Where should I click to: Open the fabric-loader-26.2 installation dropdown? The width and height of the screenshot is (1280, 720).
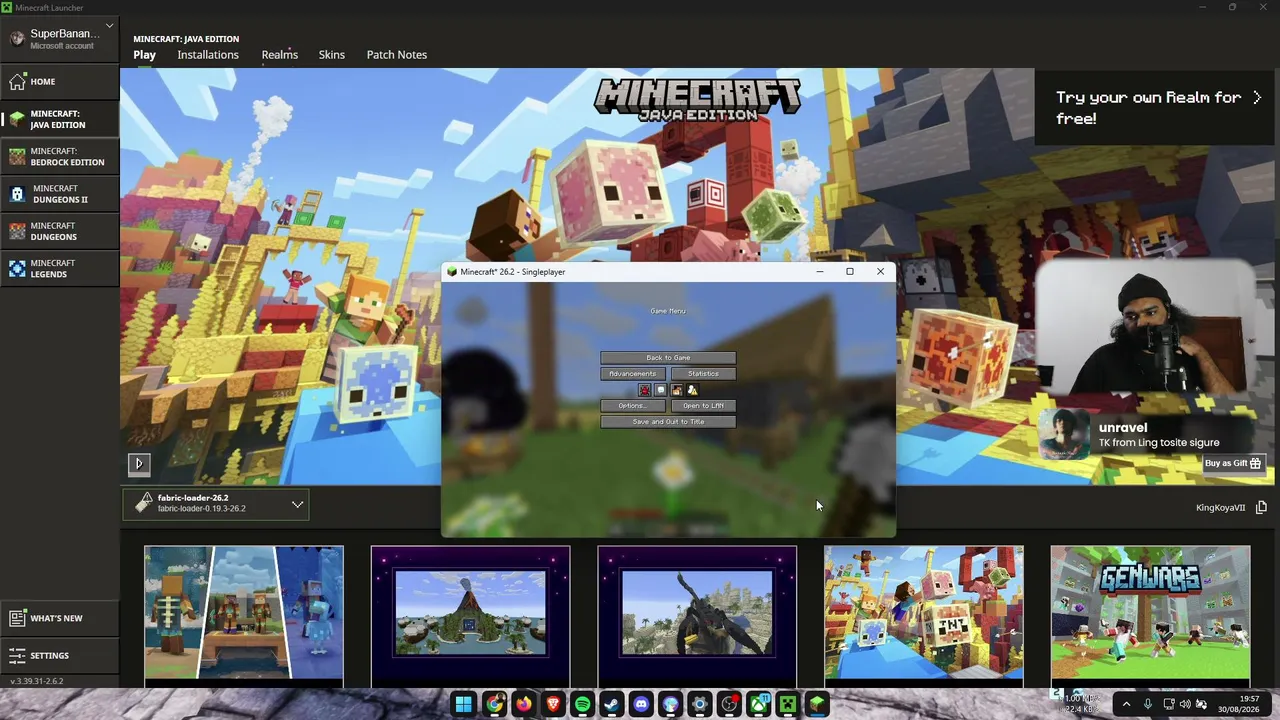tap(217, 503)
